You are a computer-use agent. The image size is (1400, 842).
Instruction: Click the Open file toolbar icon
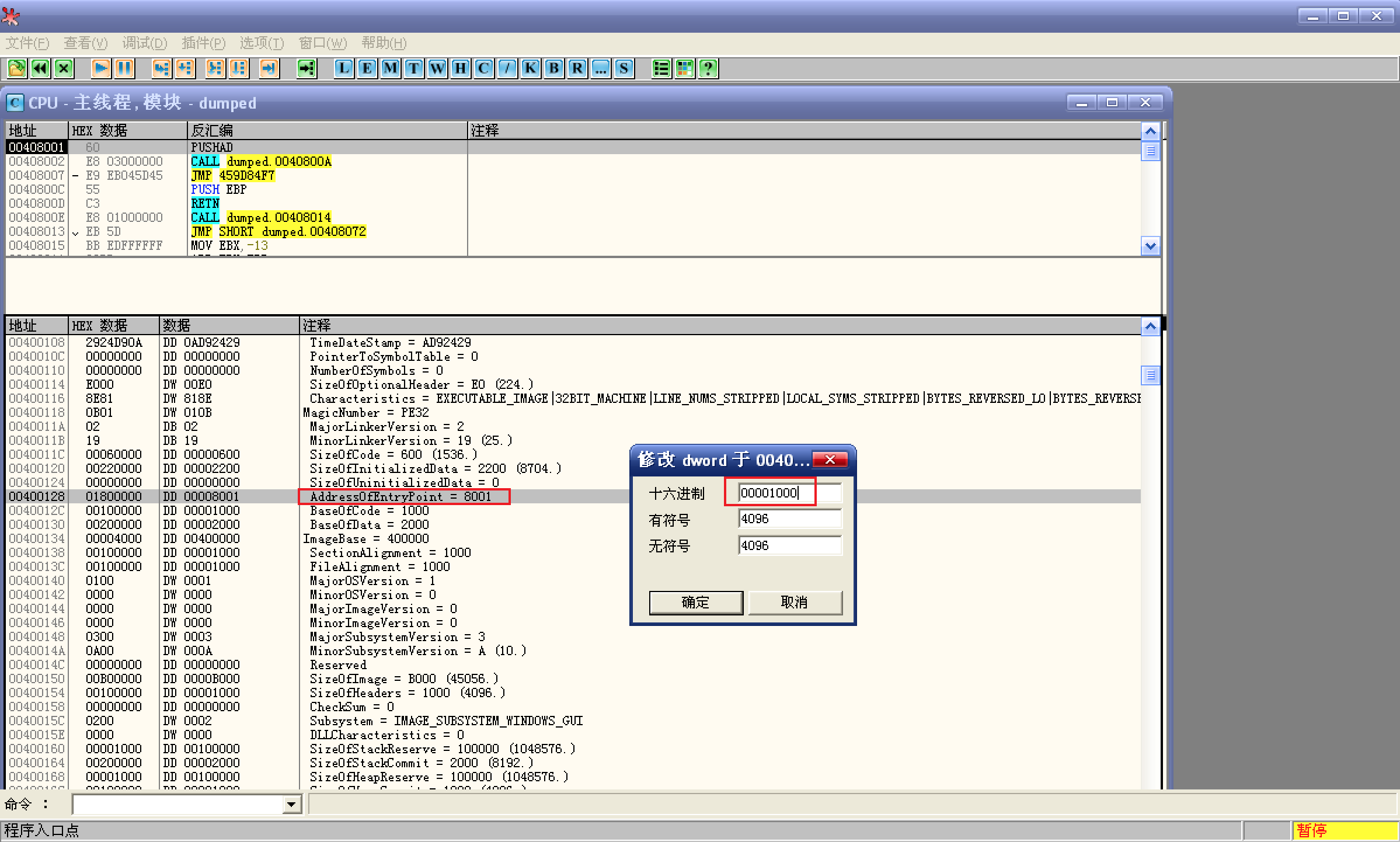click(16, 69)
